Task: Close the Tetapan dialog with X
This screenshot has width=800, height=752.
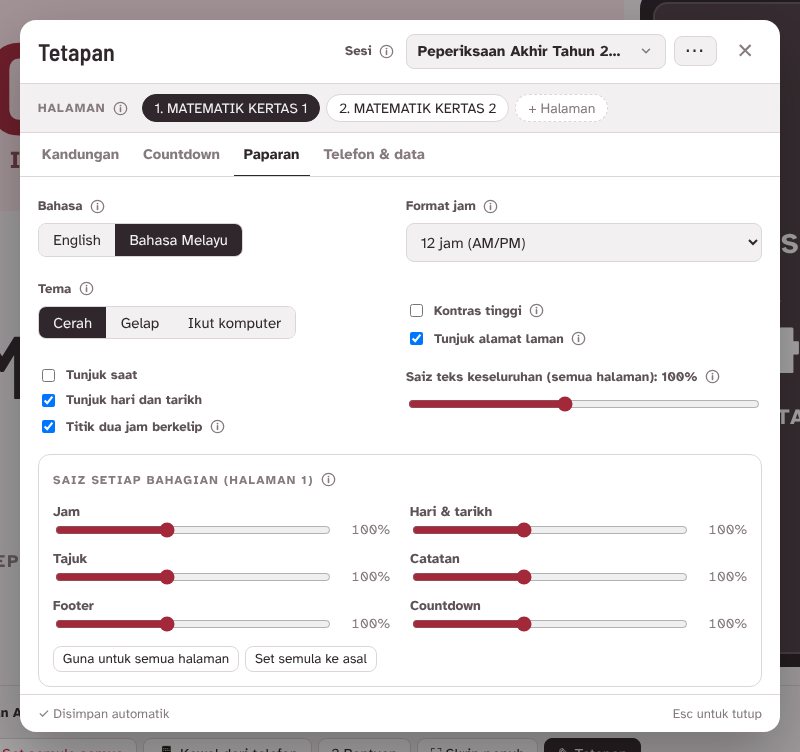Action: coord(745,51)
